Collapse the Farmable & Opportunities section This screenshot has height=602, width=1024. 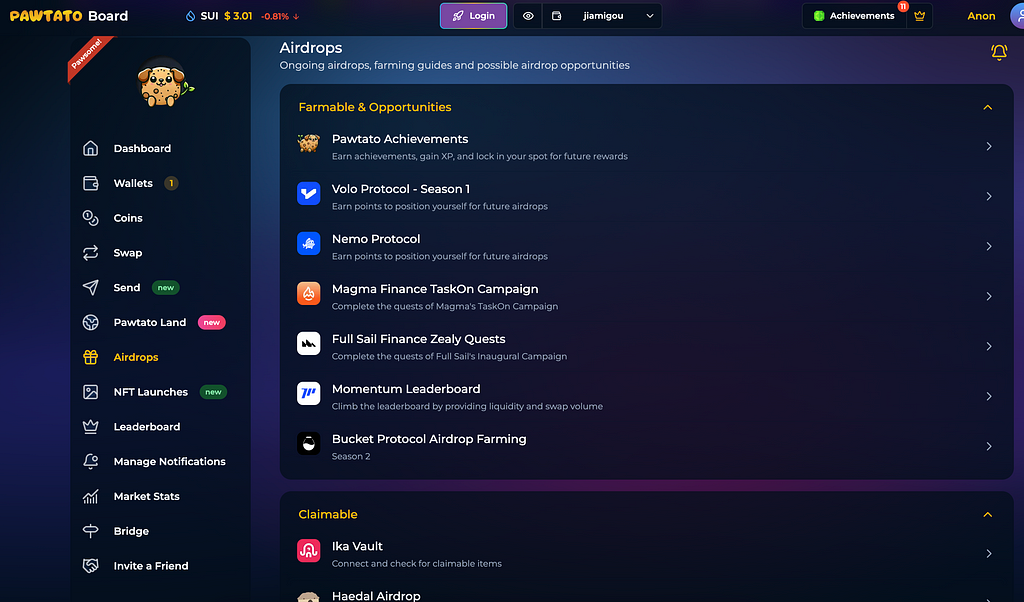coord(987,107)
